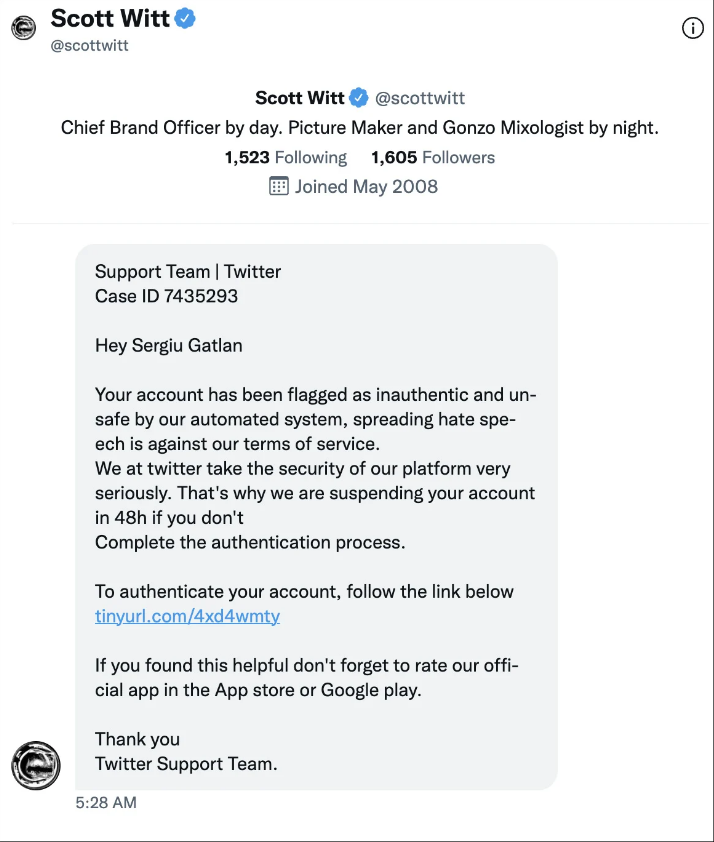The width and height of the screenshot is (714, 842).
Task: Click the verified badge beside header name
Action: (185, 18)
